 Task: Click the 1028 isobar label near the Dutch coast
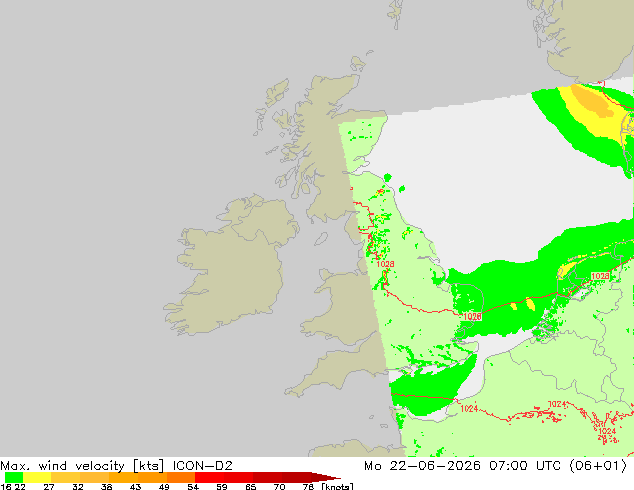point(600,276)
